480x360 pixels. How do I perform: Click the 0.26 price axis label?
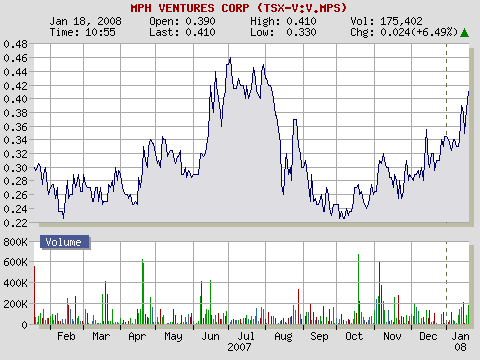[x=15, y=195]
